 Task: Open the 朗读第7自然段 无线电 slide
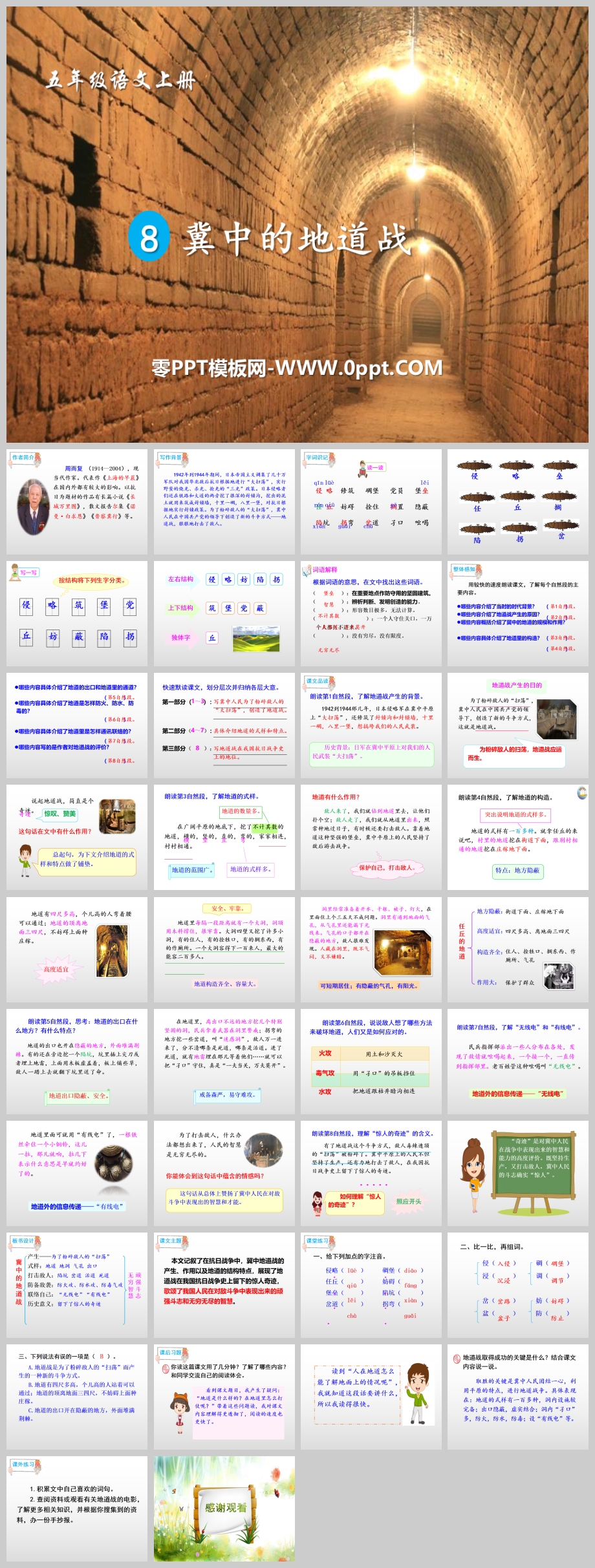[517, 1061]
